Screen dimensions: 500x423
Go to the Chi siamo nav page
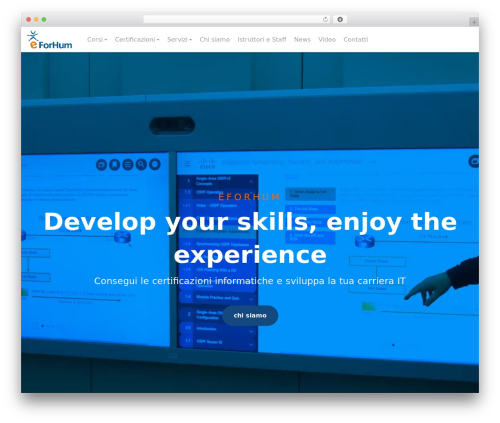pyautogui.click(x=215, y=39)
